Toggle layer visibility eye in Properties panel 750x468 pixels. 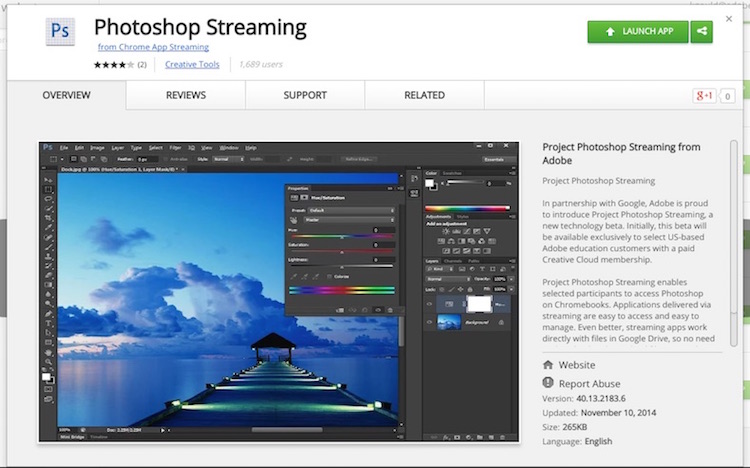tap(378, 310)
